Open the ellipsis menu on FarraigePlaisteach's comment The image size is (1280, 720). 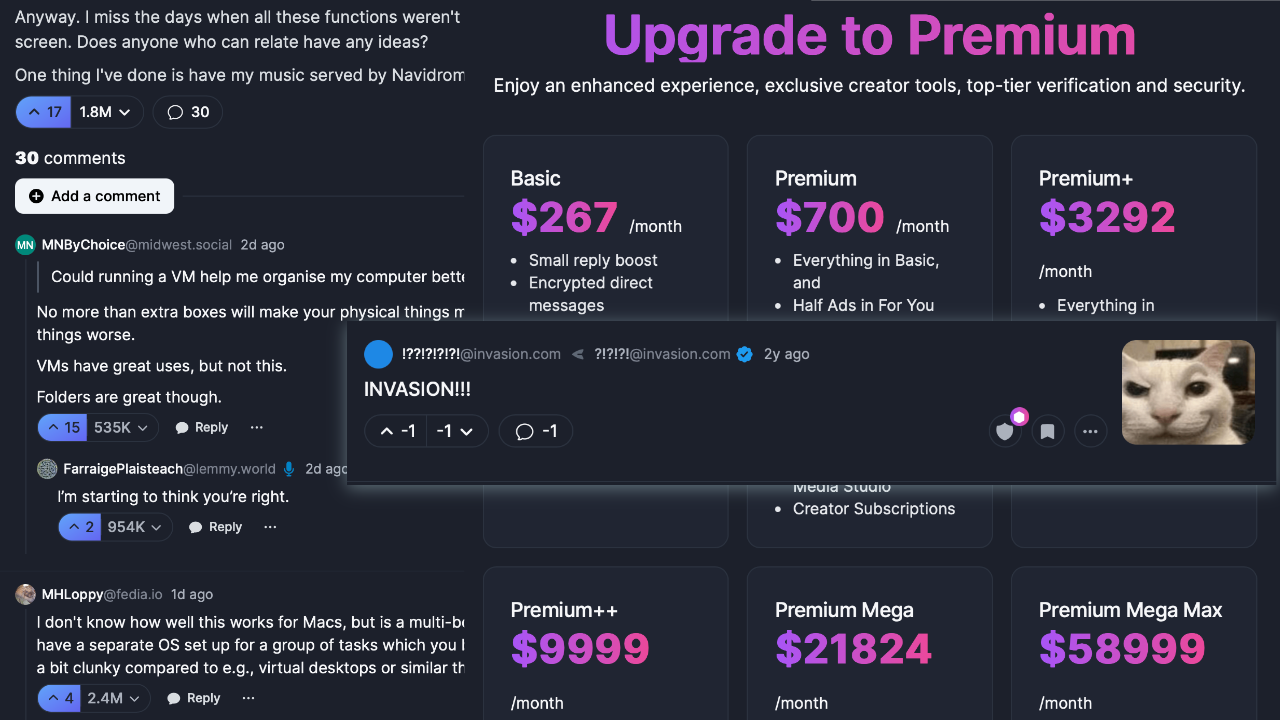(x=271, y=527)
